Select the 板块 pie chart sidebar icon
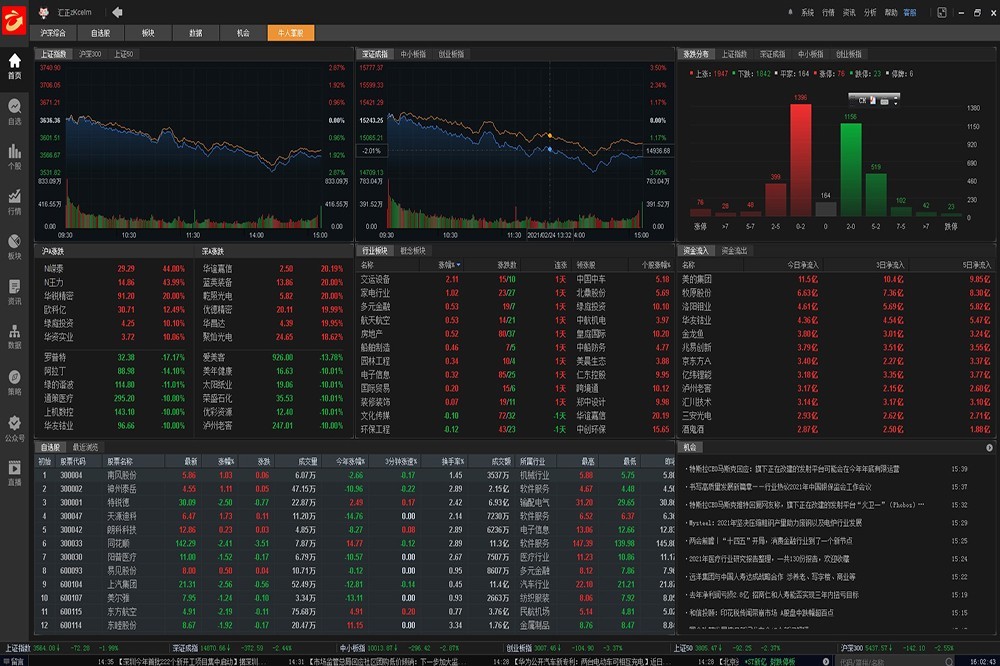 pyautogui.click(x=14, y=245)
